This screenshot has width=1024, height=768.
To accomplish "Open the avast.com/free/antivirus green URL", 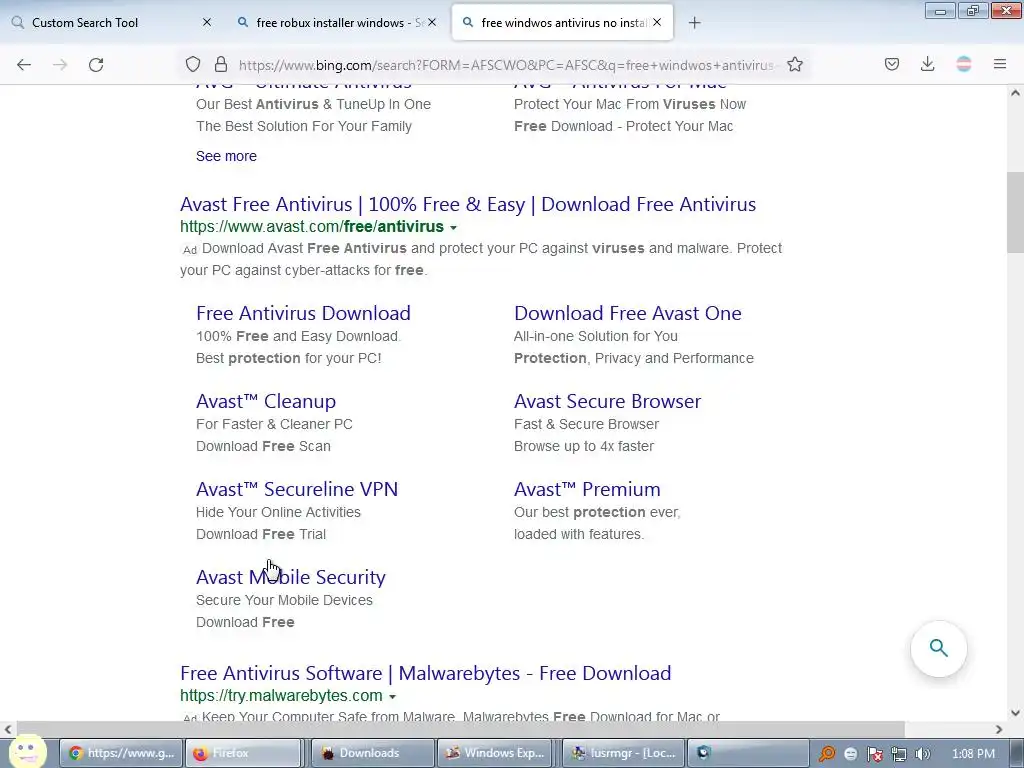I will coord(312,227).
